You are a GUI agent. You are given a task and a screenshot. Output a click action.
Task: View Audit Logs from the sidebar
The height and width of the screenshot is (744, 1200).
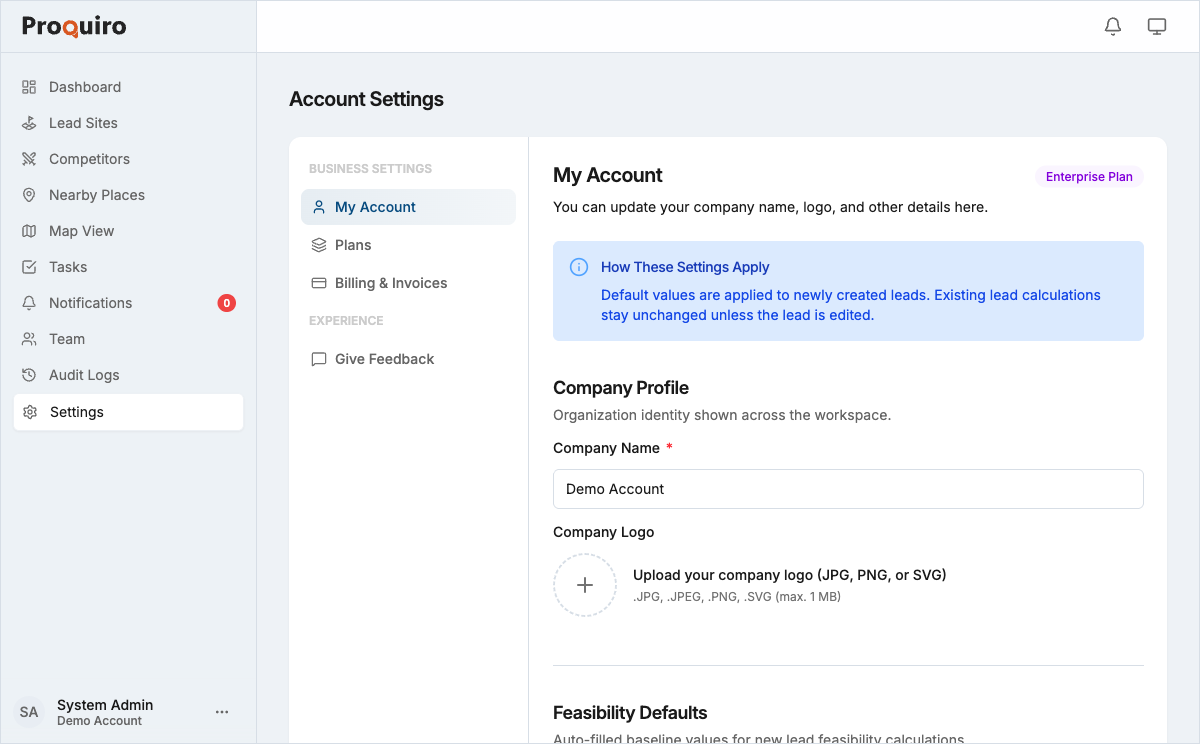[83, 375]
